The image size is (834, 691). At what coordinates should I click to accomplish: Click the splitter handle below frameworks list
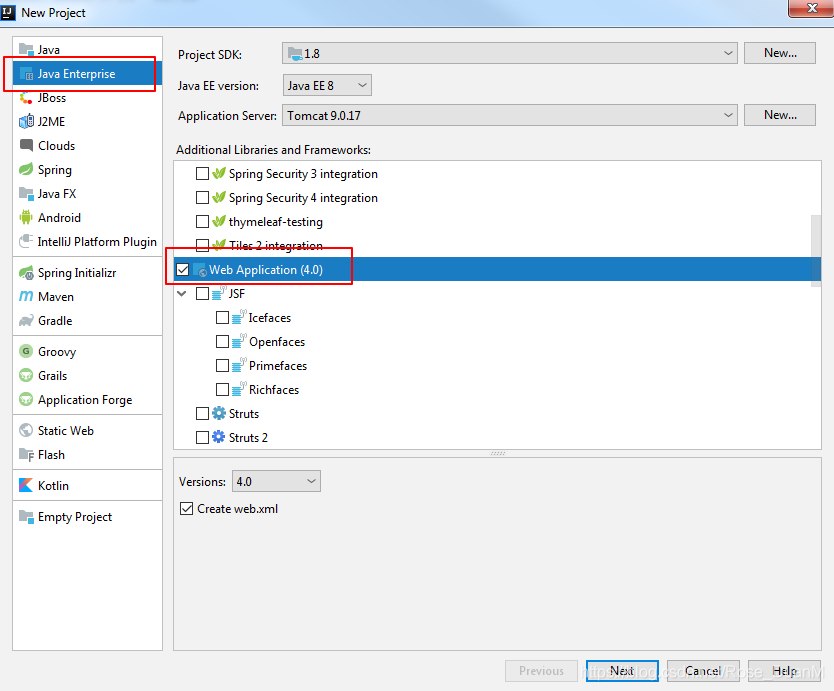(x=498, y=454)
